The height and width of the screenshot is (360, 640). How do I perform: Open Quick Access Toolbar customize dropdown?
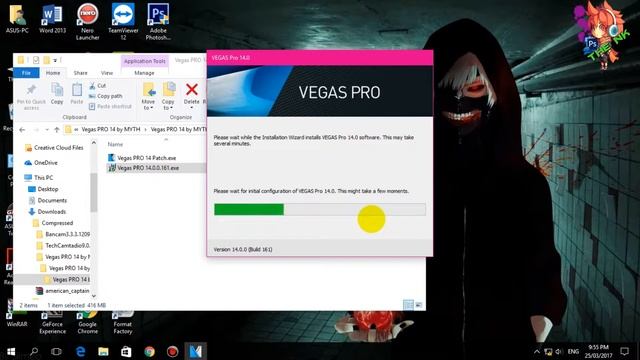pyautogui.click(x=55, y=60)
